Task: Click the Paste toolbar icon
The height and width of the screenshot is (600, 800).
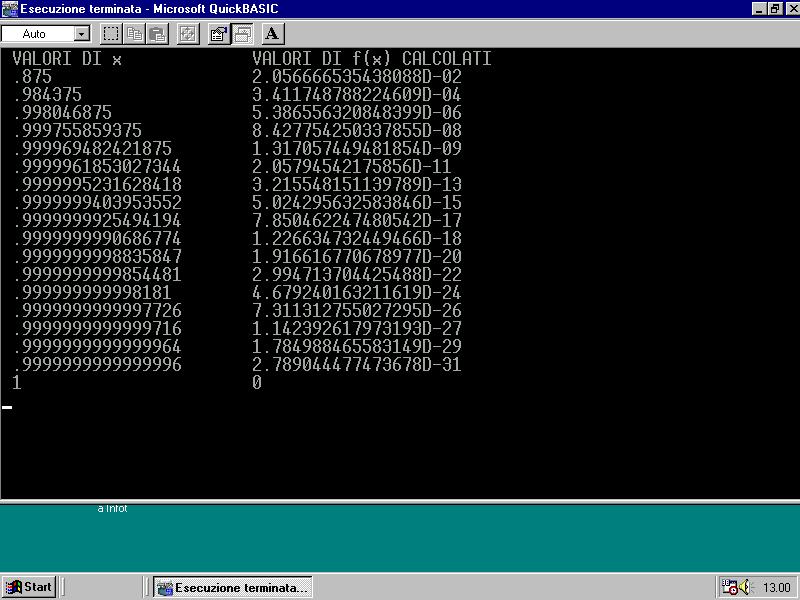Action: point(157,34)
